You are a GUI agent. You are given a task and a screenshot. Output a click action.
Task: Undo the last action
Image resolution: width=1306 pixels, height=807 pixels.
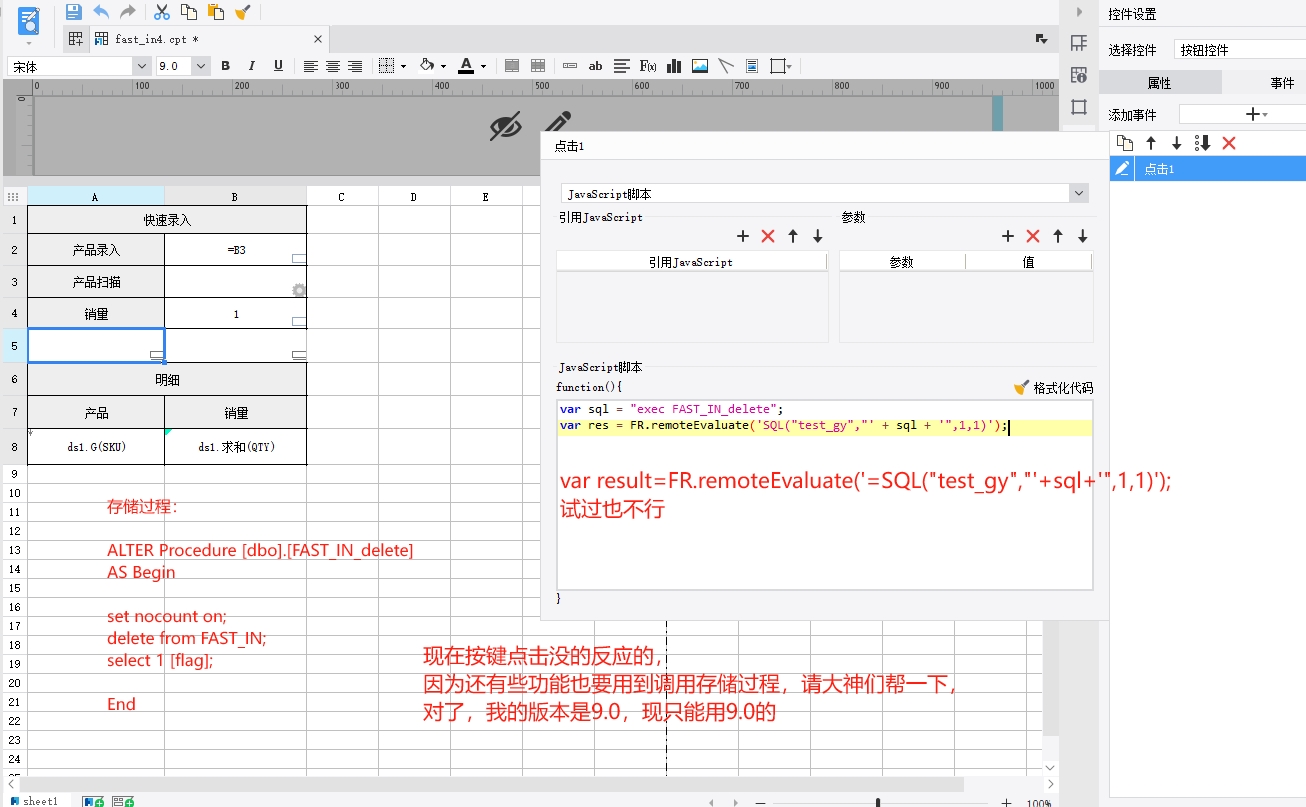[x=101, y=12]
